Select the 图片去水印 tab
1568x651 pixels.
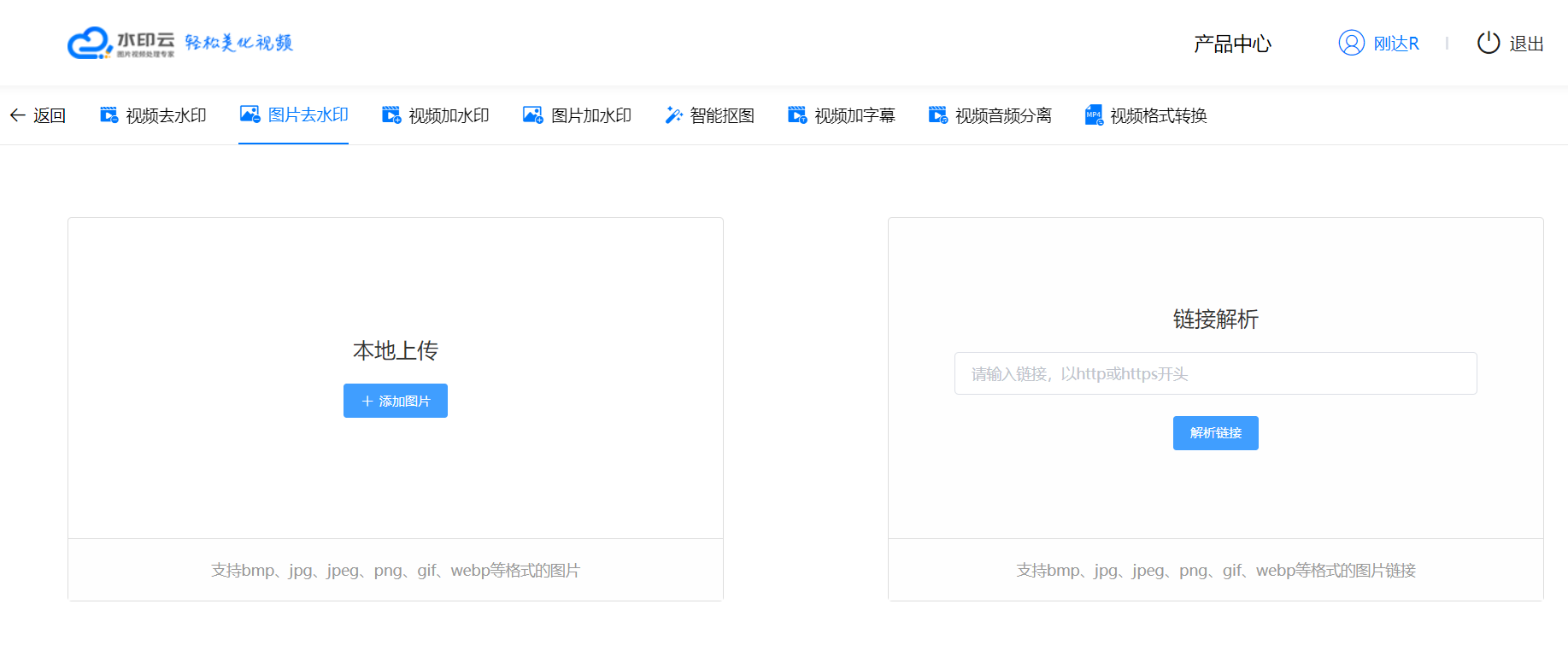308,115
